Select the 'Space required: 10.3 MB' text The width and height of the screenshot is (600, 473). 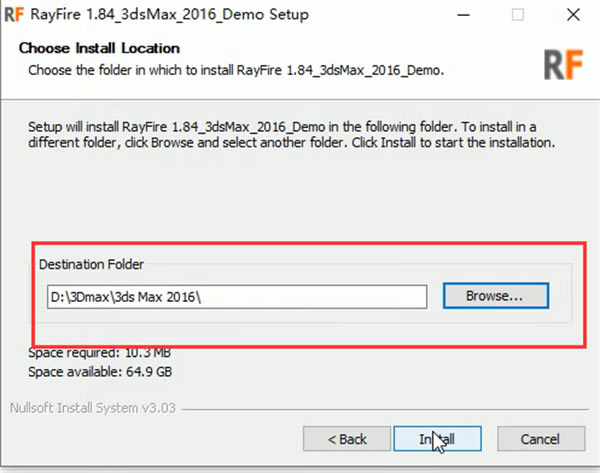pos(99,352)
